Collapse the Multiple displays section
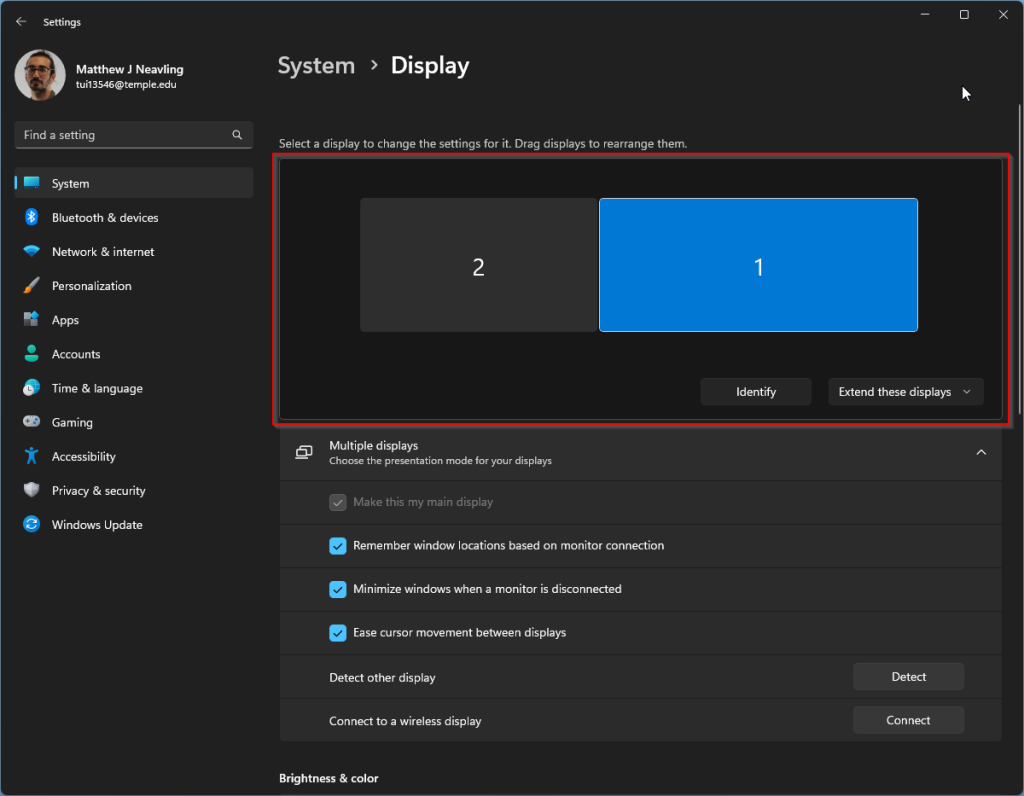Screen dimensions: 1024x796 981,453
